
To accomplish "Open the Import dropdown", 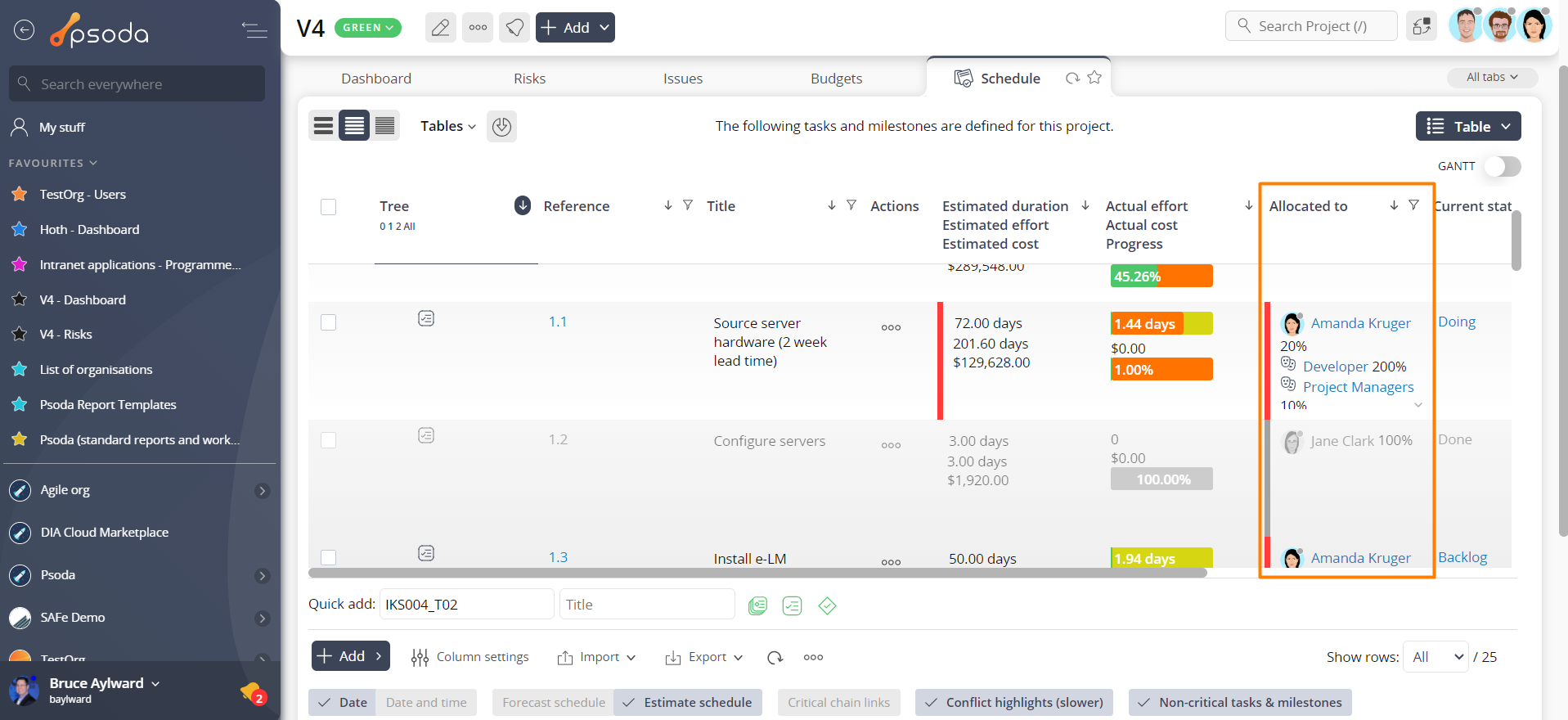I will tap(596, 657).
